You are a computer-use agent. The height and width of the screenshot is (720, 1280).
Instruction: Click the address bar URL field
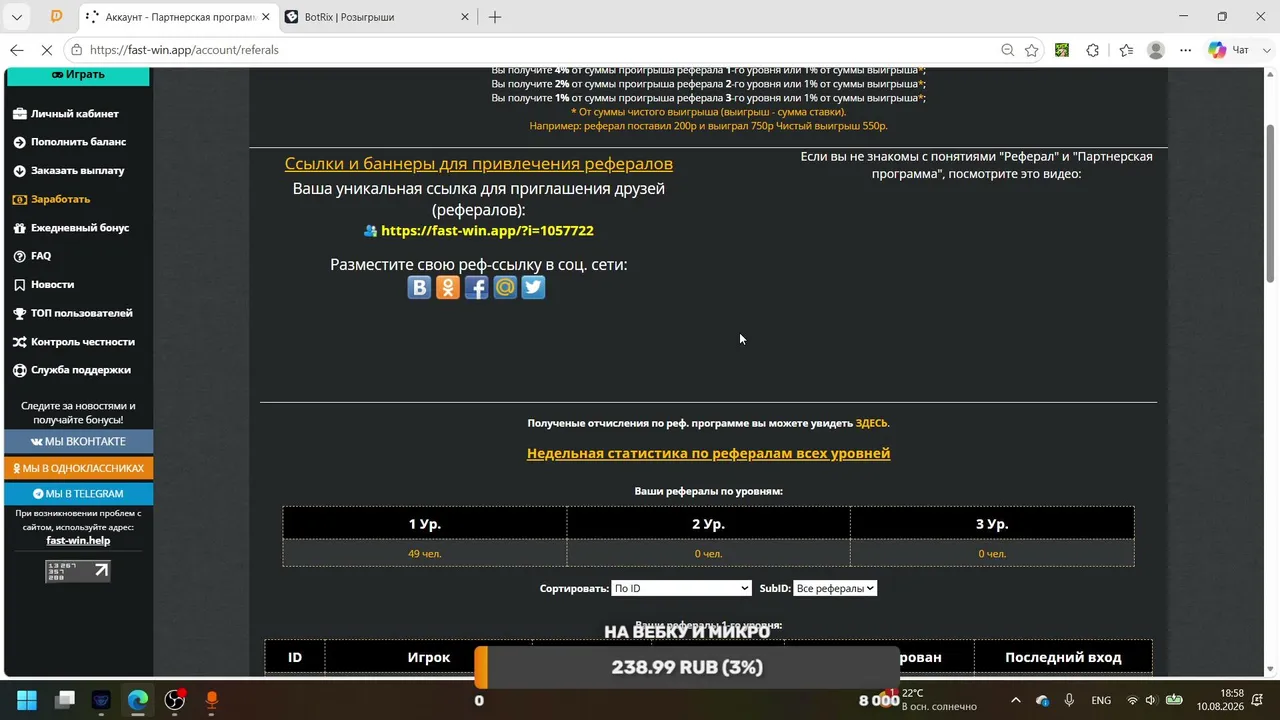point(530,50)
